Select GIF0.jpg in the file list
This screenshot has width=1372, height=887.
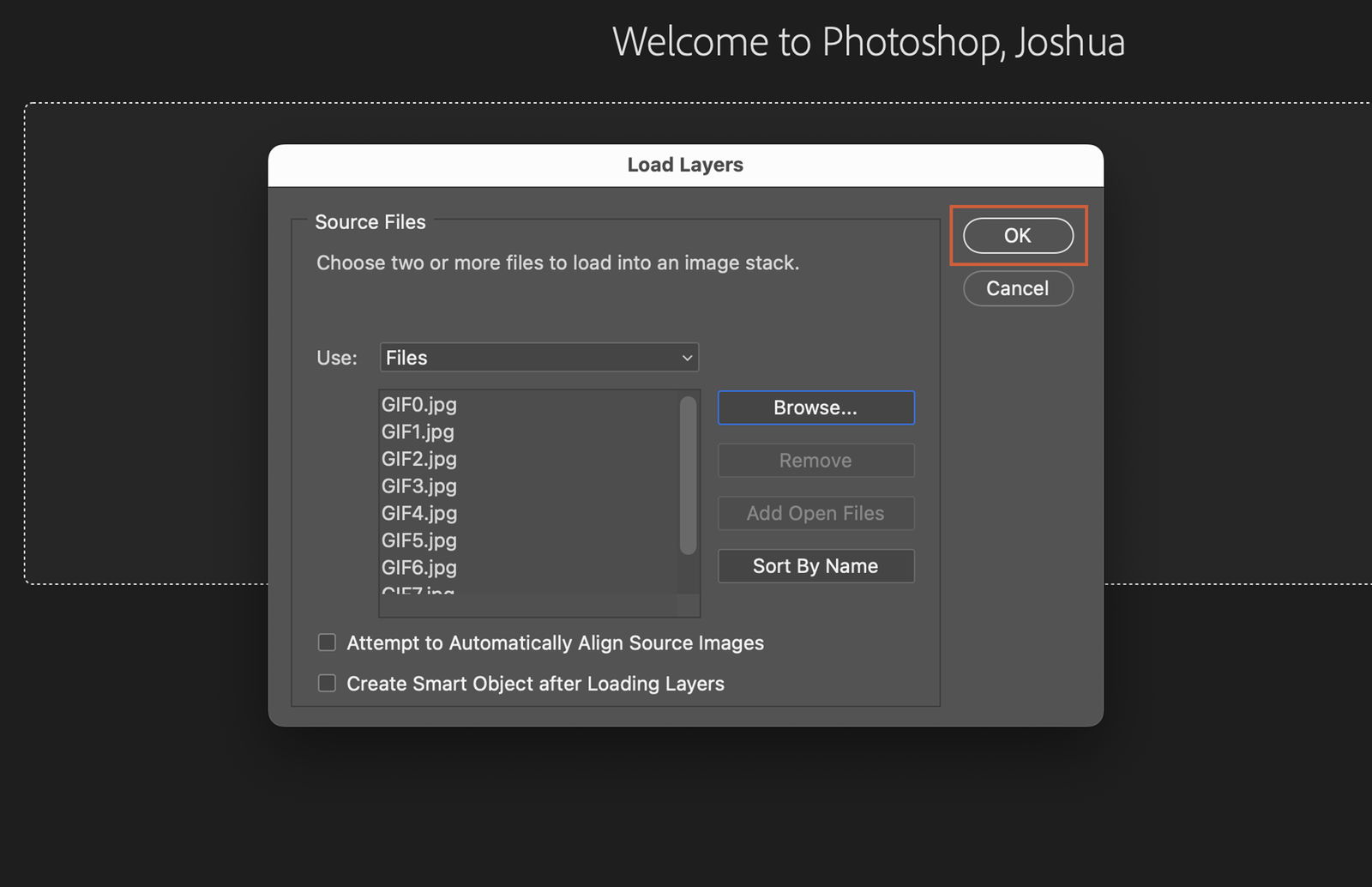tap(418, 404)
